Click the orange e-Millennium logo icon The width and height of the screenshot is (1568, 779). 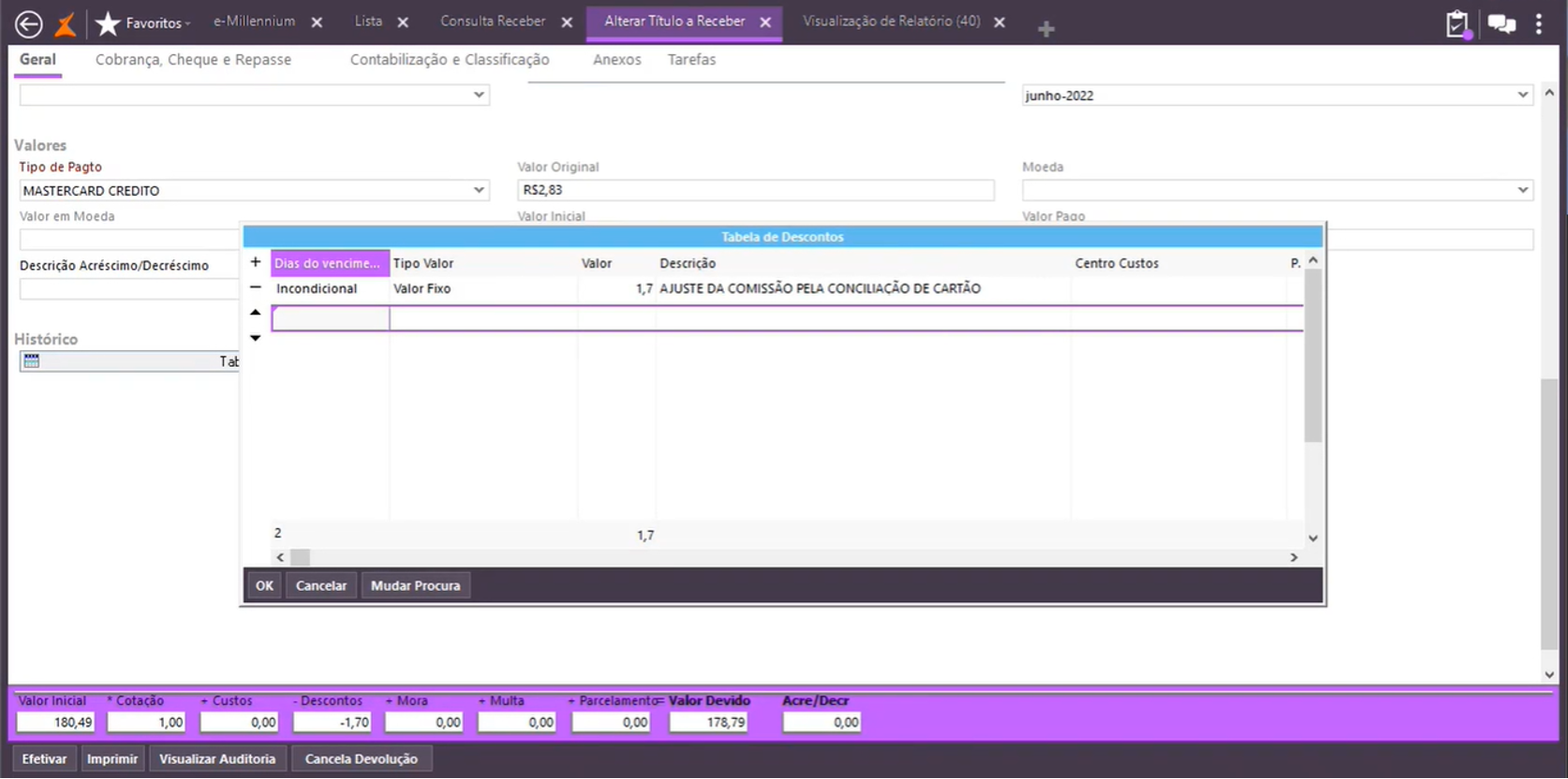pos(65,23)
